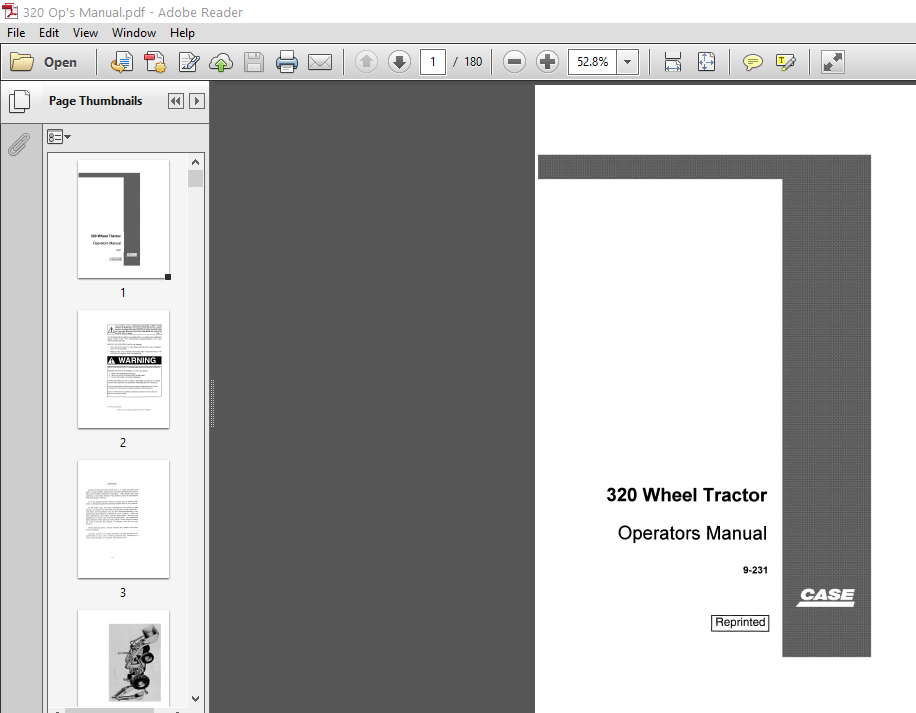916x713 pixels.
Task: Open the thumbnails options dropdown menu
Action: pyautogui.click(x=58, y=137)
